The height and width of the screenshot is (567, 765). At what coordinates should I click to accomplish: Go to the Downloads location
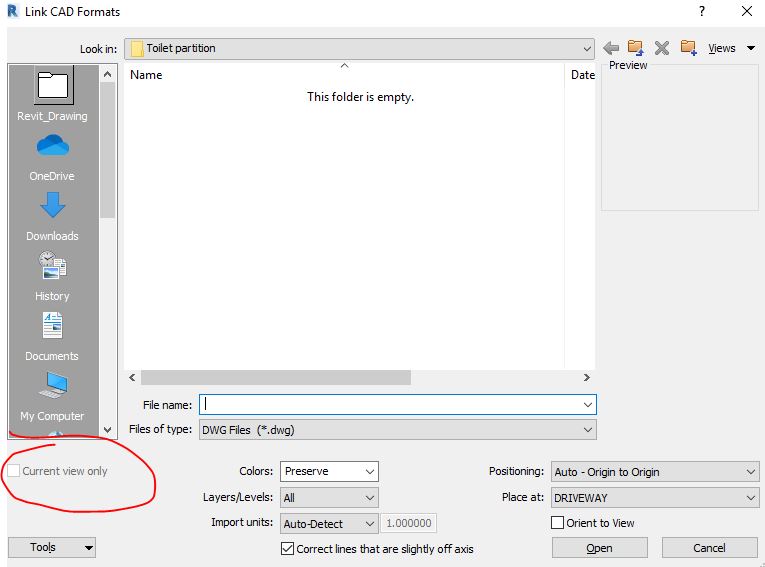[x=52, y=217]
